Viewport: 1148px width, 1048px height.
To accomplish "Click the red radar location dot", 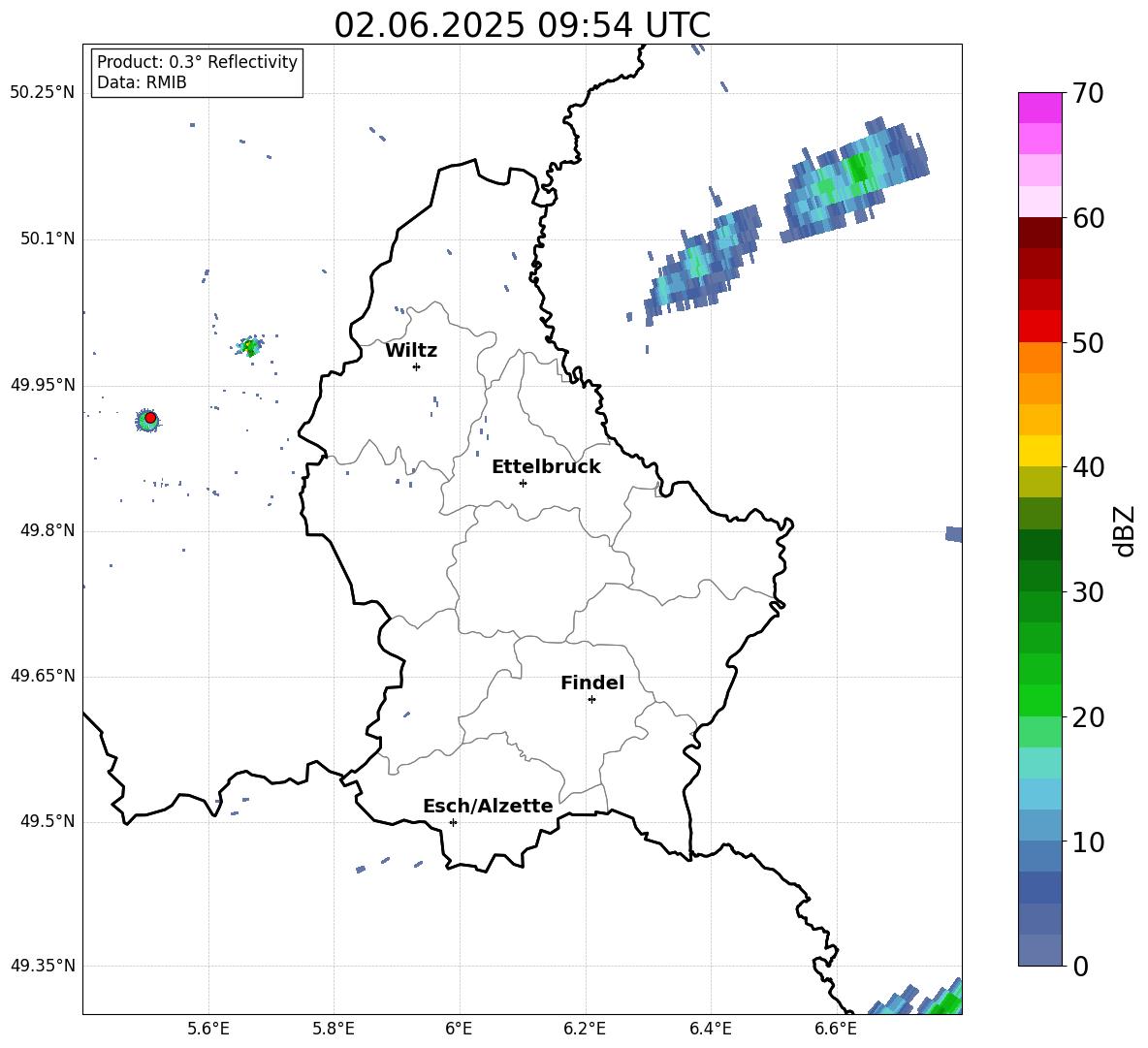I will (x=150, y=418).
